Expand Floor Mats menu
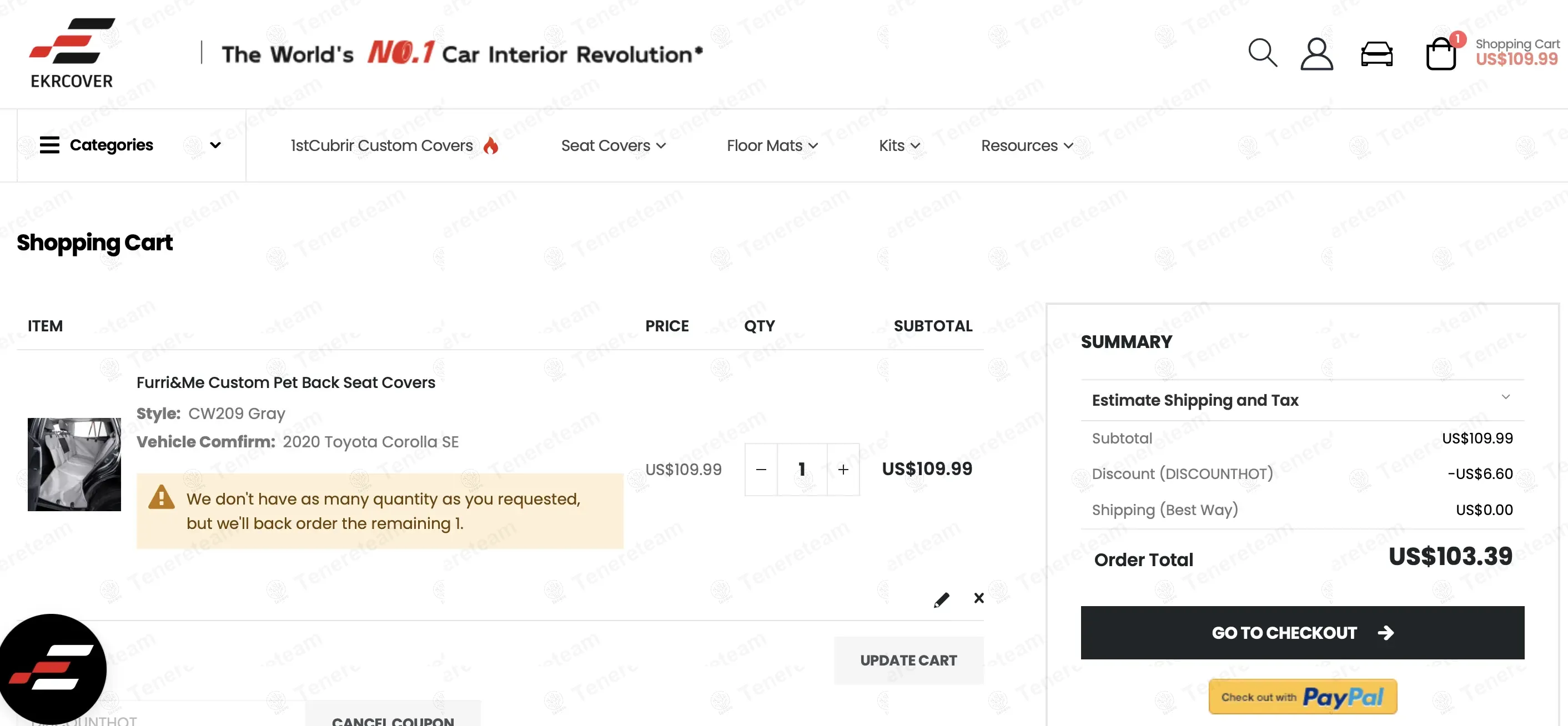 pos(772,145)
